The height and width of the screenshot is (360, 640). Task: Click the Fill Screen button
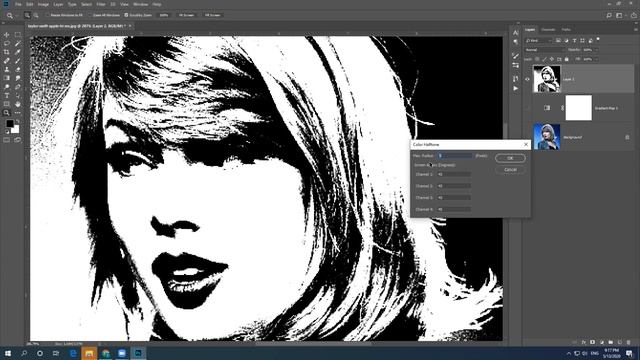coord(213,15)
